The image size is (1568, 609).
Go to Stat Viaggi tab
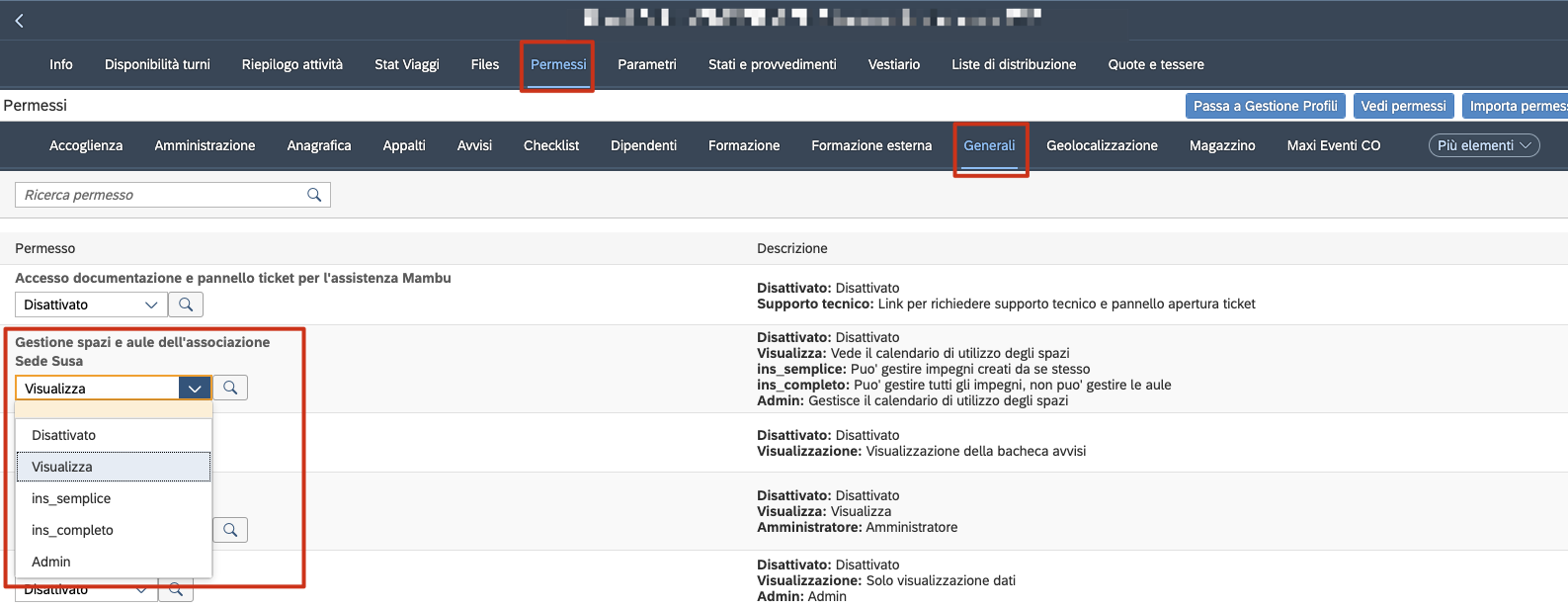click(x=407, y=64)
